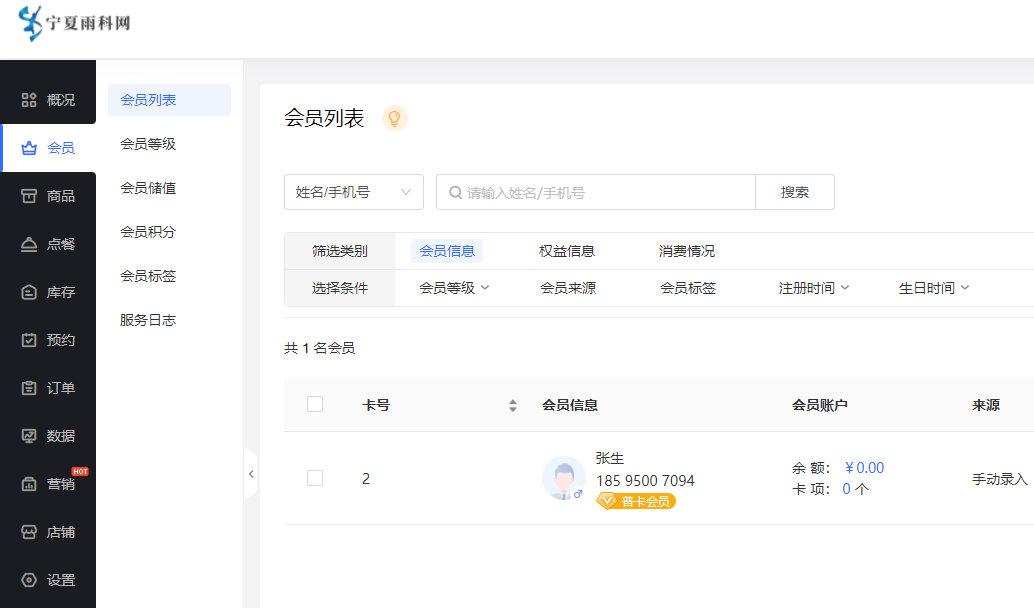Click the 共 1 名会员 count text

[319, 348]
